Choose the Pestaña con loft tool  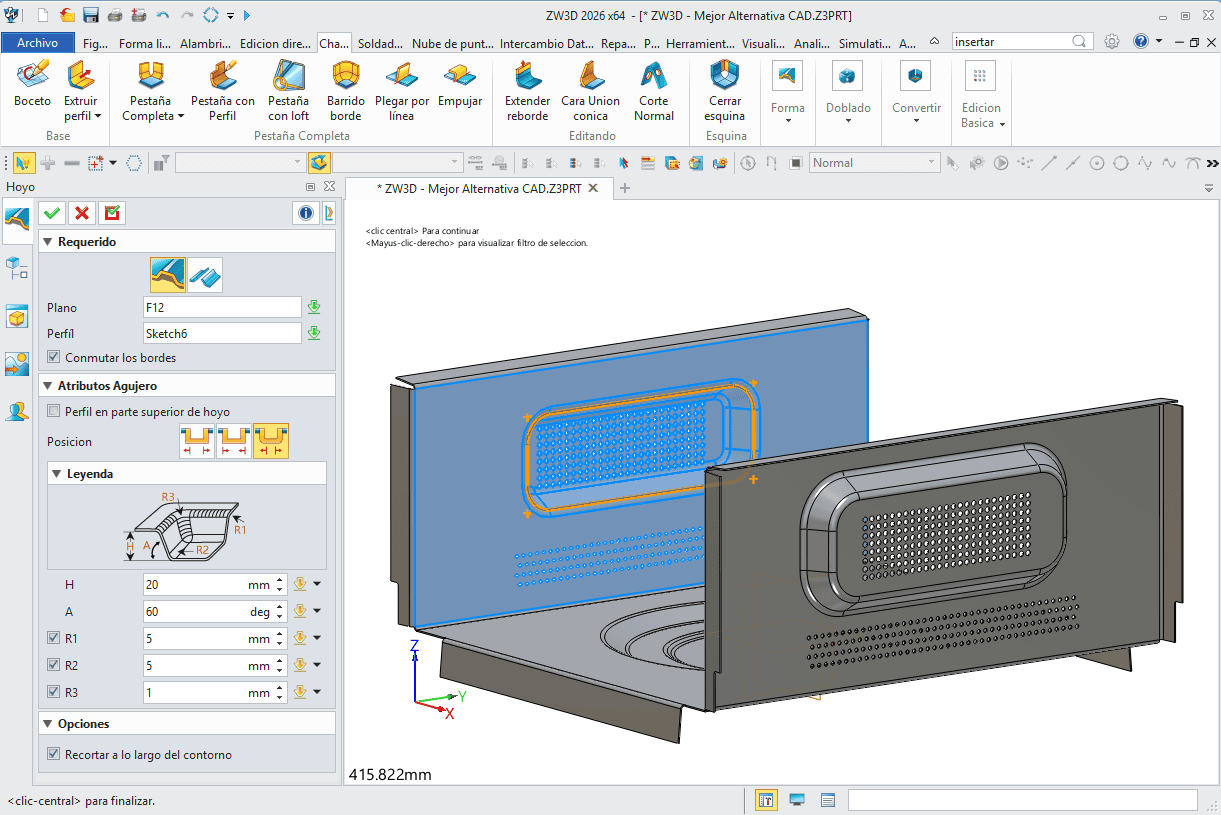[288, 90]
